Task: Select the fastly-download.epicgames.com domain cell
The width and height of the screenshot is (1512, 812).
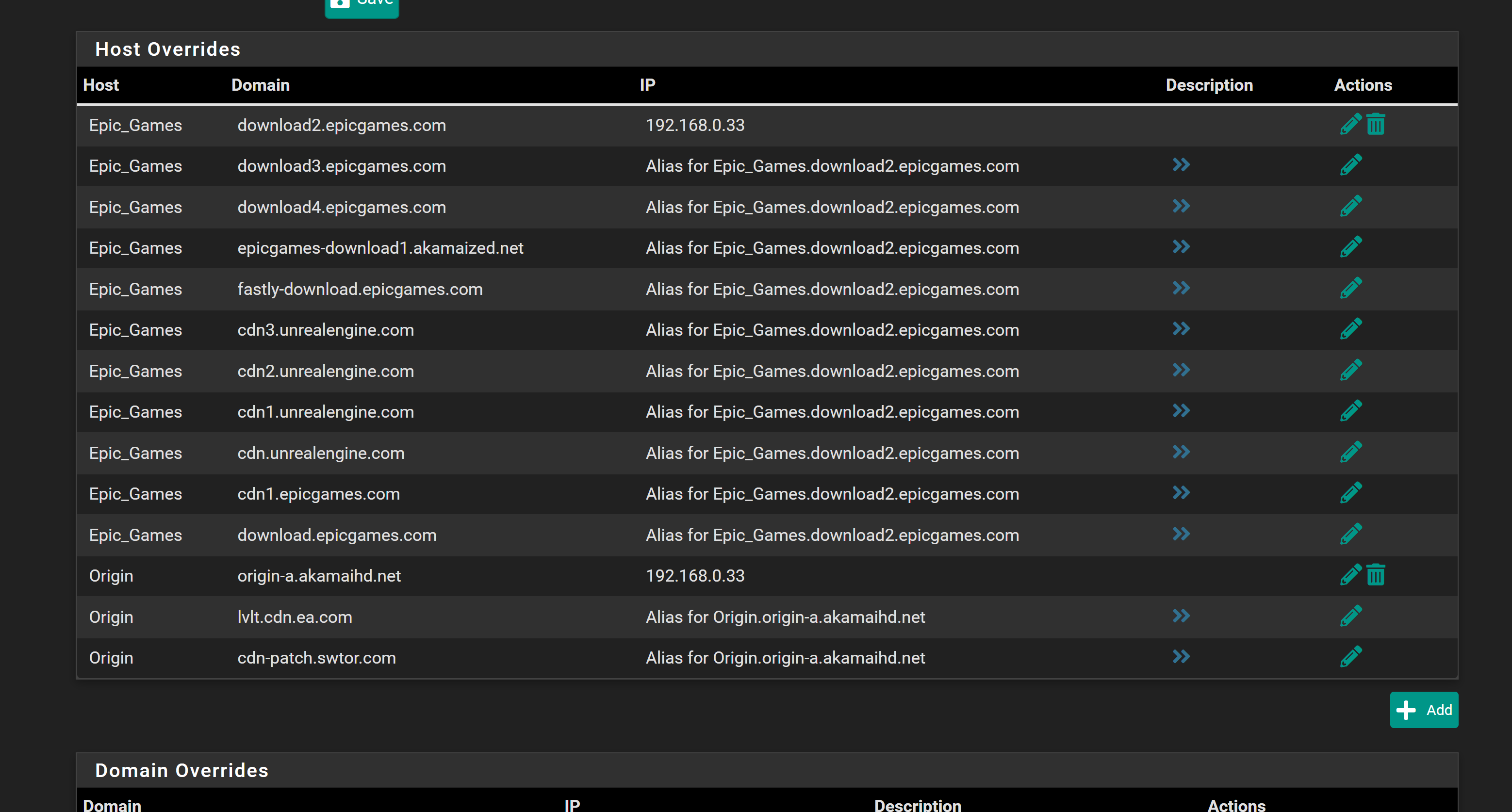Action: (360, 289)
